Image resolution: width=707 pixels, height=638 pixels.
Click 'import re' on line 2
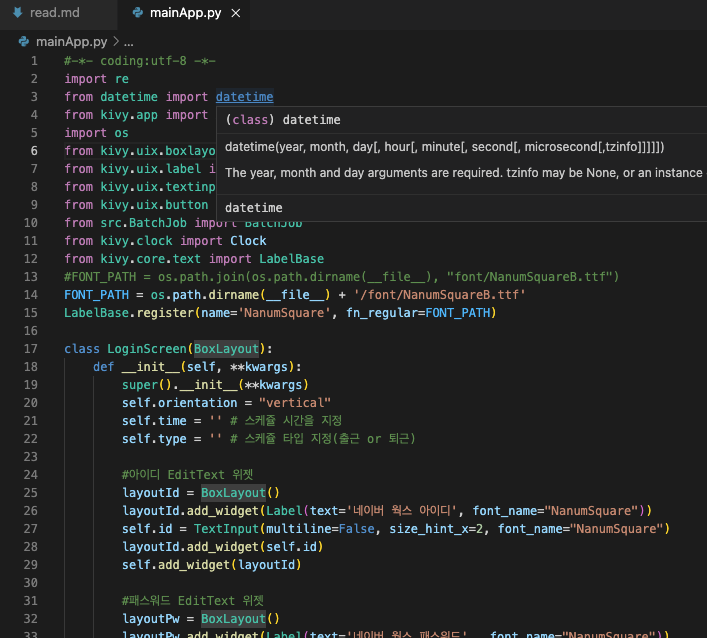pyautogui.click(x=96, y=79)
